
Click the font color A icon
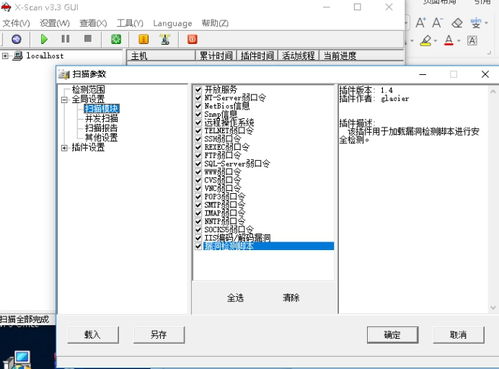click(x=449, y=41)
